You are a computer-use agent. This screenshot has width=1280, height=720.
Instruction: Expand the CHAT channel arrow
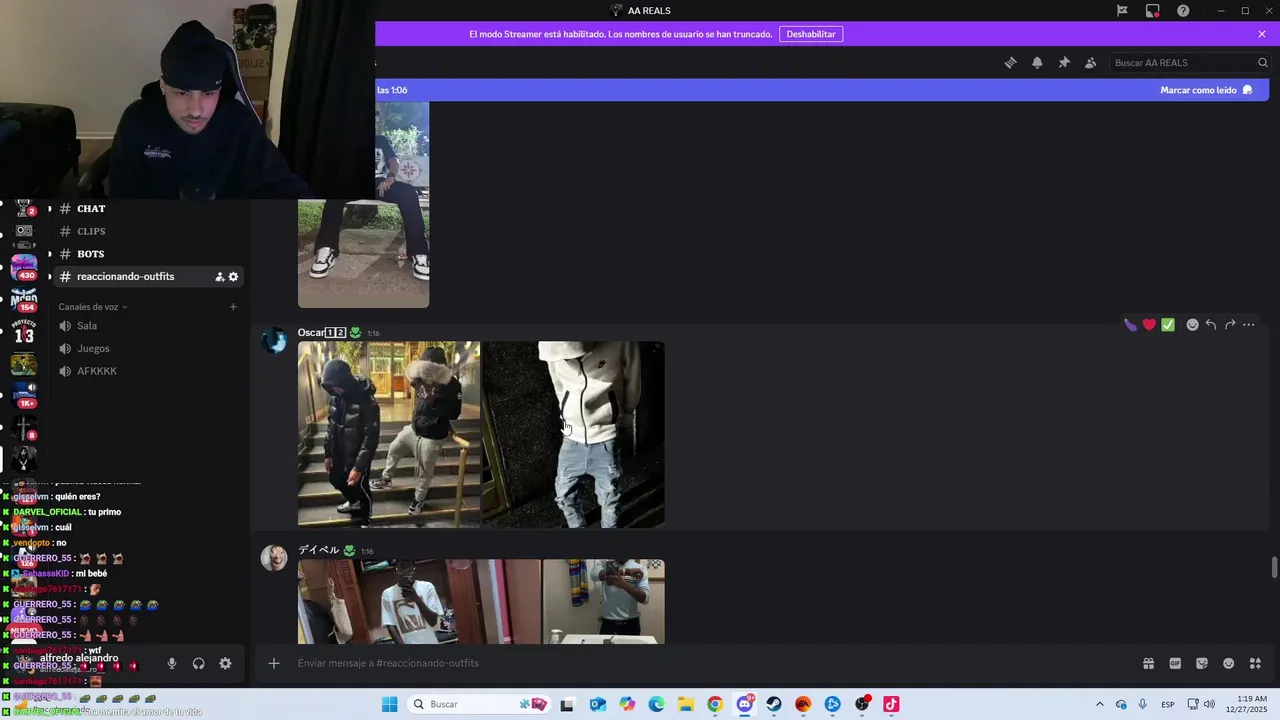[x=49, y=209]
